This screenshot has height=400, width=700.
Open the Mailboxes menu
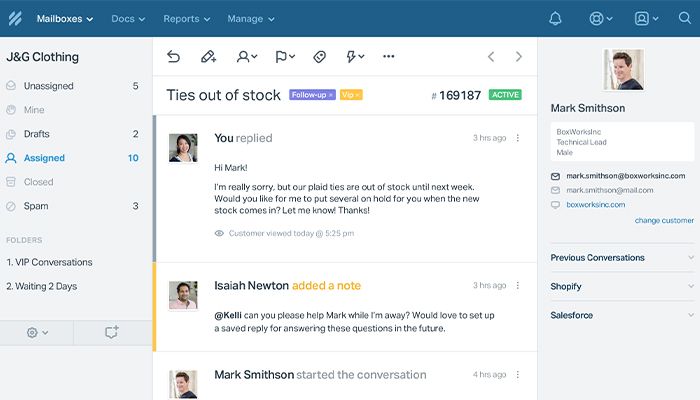(x=65, y=18)
